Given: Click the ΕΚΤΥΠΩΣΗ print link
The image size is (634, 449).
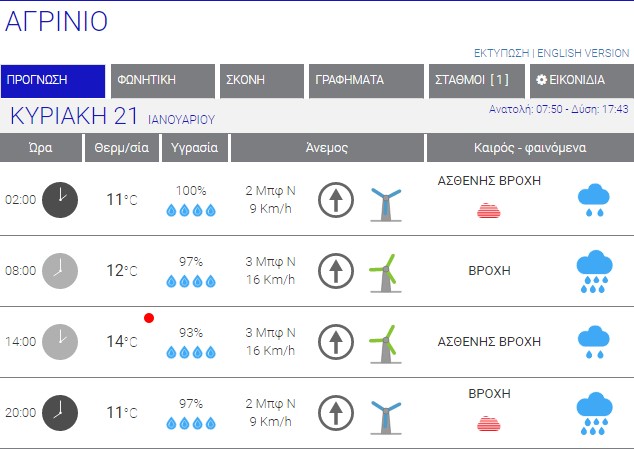Looking at the screenshot, I should [x=501, y=53].
